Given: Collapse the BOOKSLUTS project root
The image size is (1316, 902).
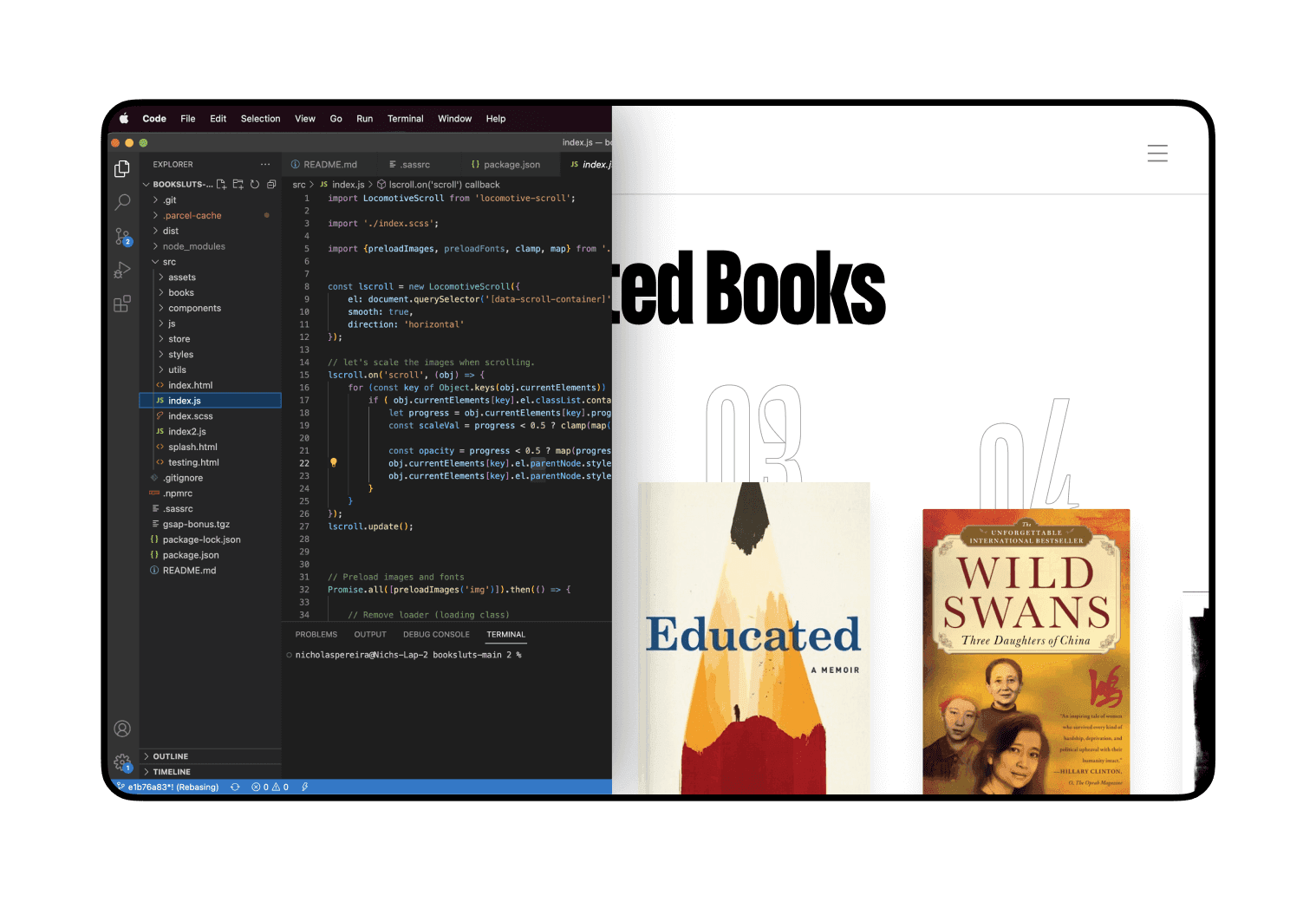Looking at the screenshot, I should click(x=178, y=184).
